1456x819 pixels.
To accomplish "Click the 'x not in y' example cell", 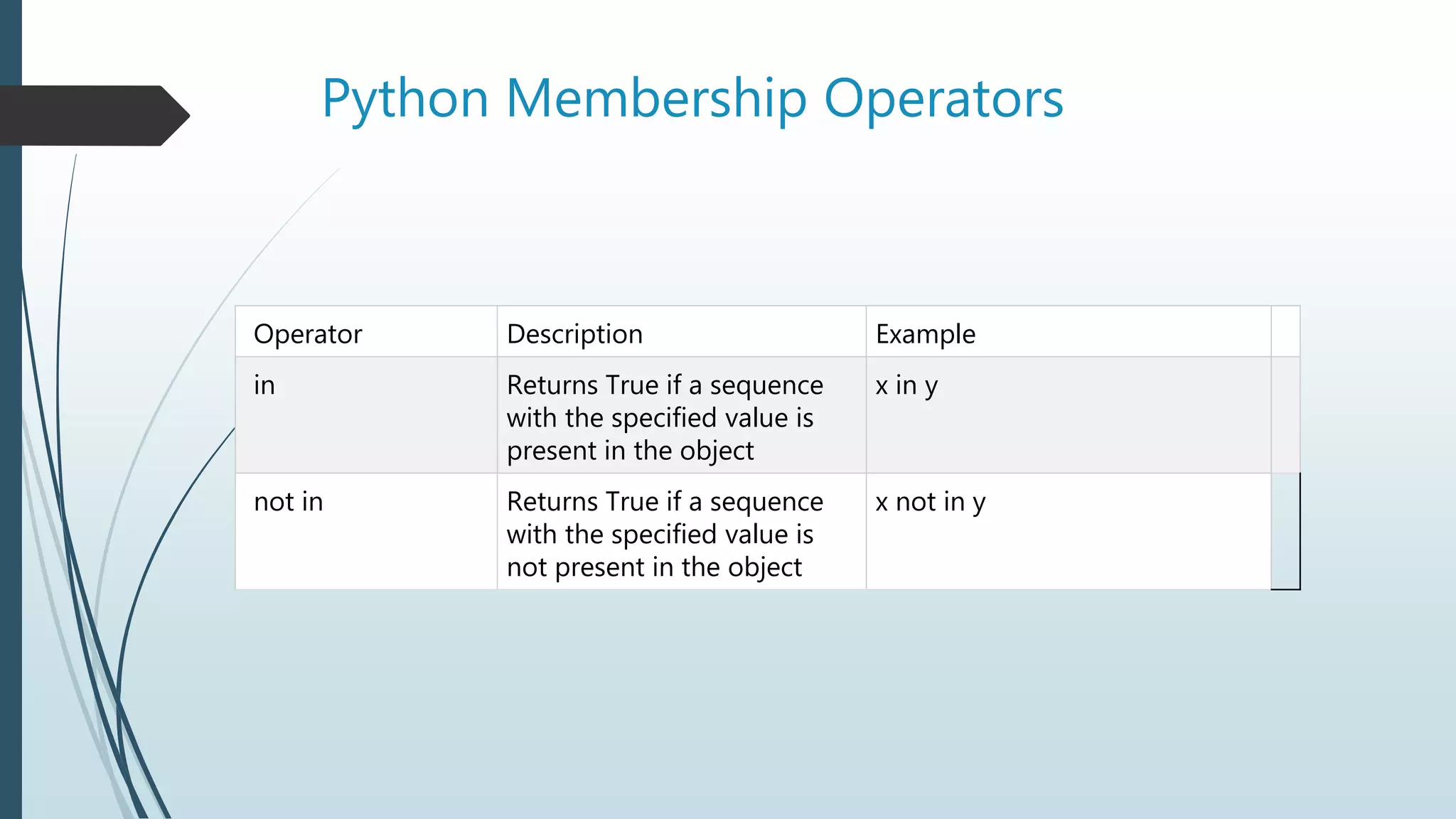I will [x=1068, y=531].
